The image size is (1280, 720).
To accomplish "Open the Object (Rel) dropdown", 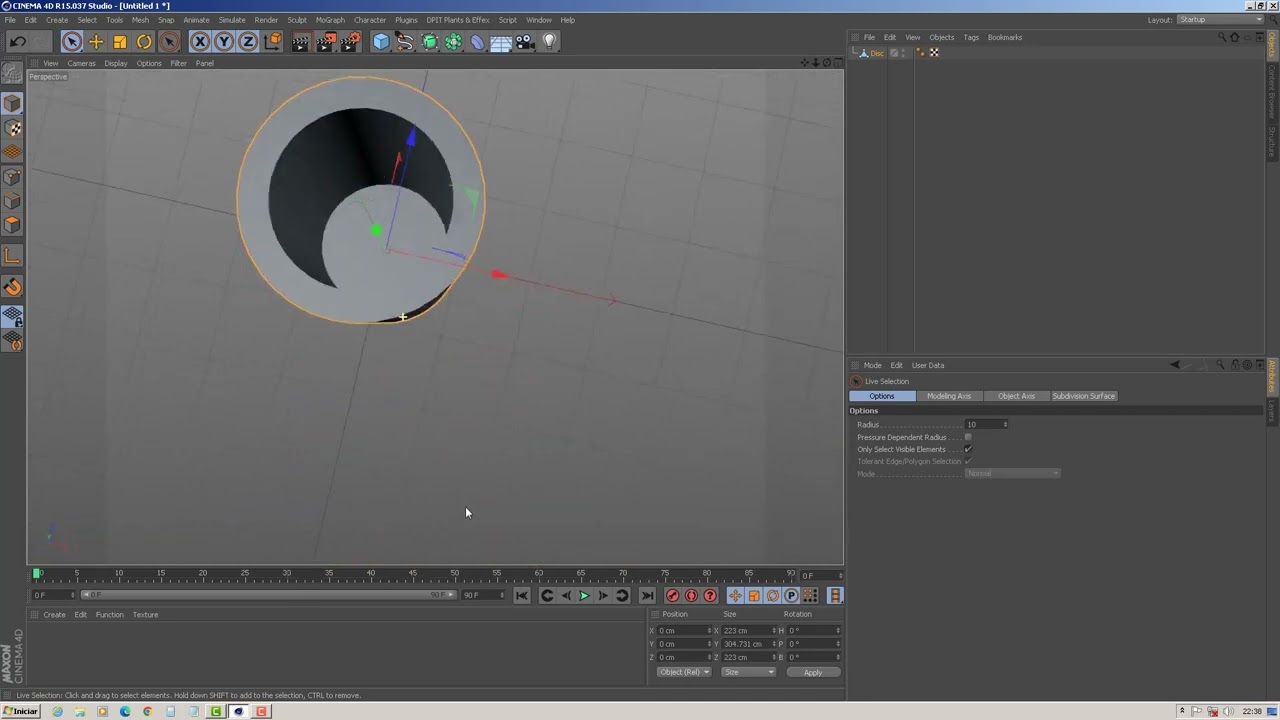I will [x=684, y=672].
